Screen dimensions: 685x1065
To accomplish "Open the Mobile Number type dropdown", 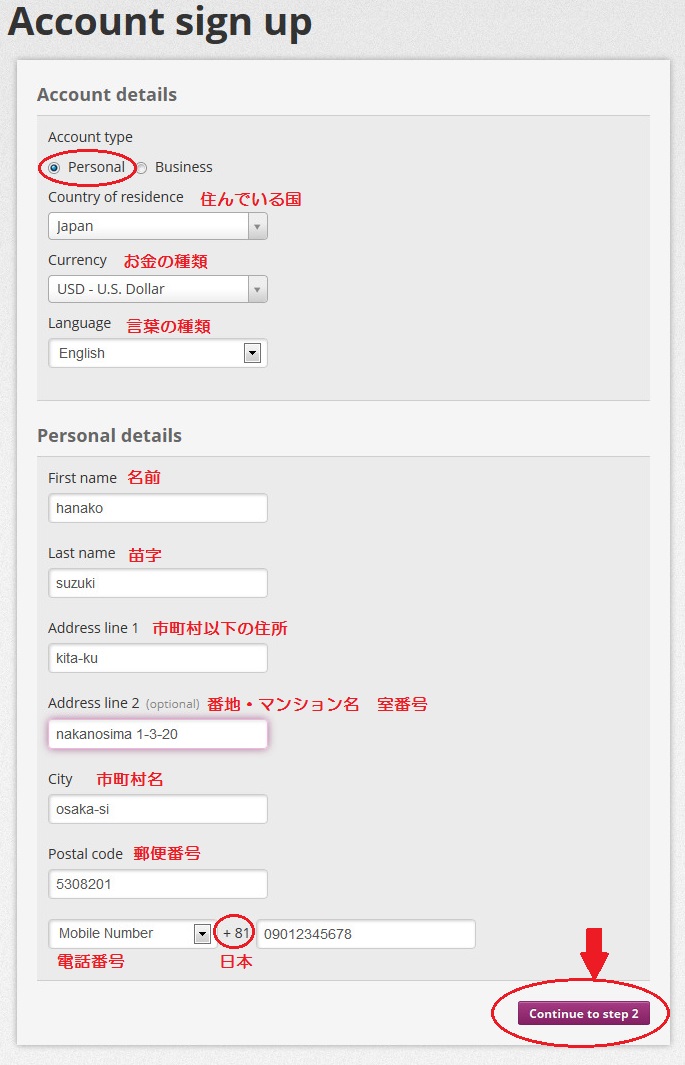I will point(120,934).
